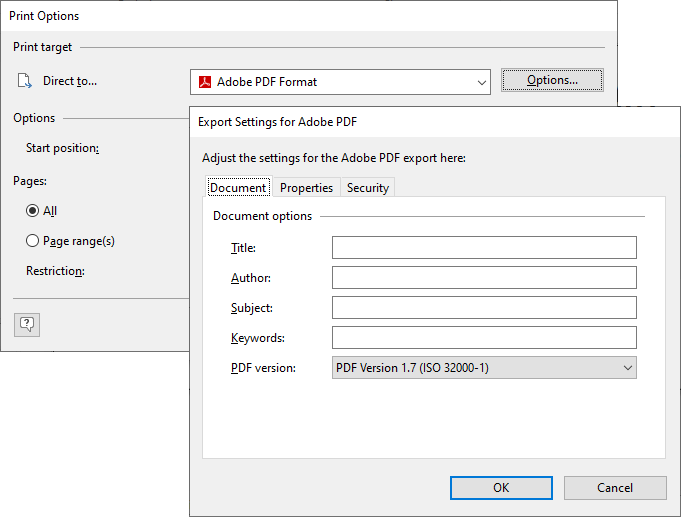Image resolution: width=683 pixels, height=519 pixels.
Task: Click the Export Settings for Adobe PDF title
Action: [277, 122]
